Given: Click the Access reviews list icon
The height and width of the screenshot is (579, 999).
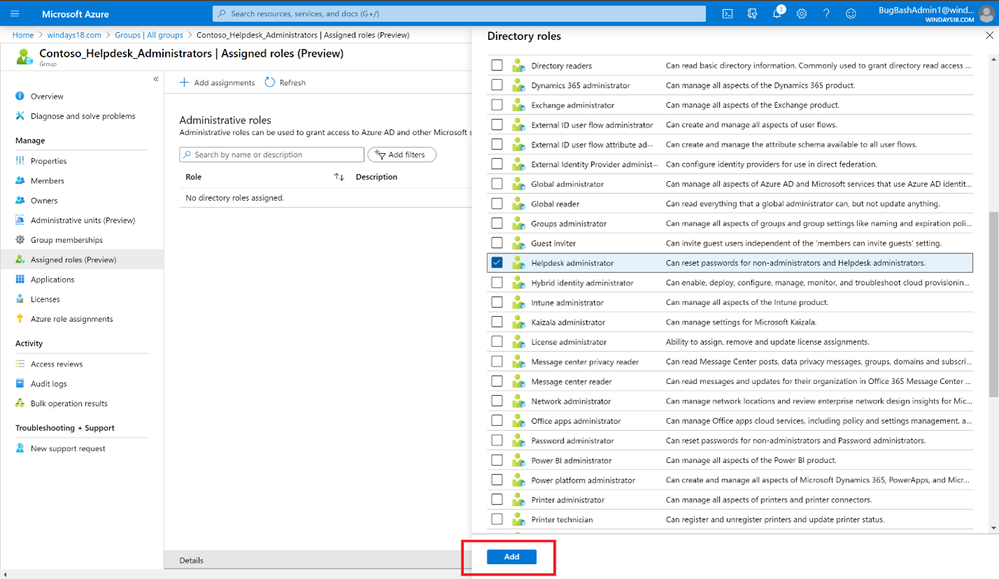Looking at the screenshot, I should point(20,364).
